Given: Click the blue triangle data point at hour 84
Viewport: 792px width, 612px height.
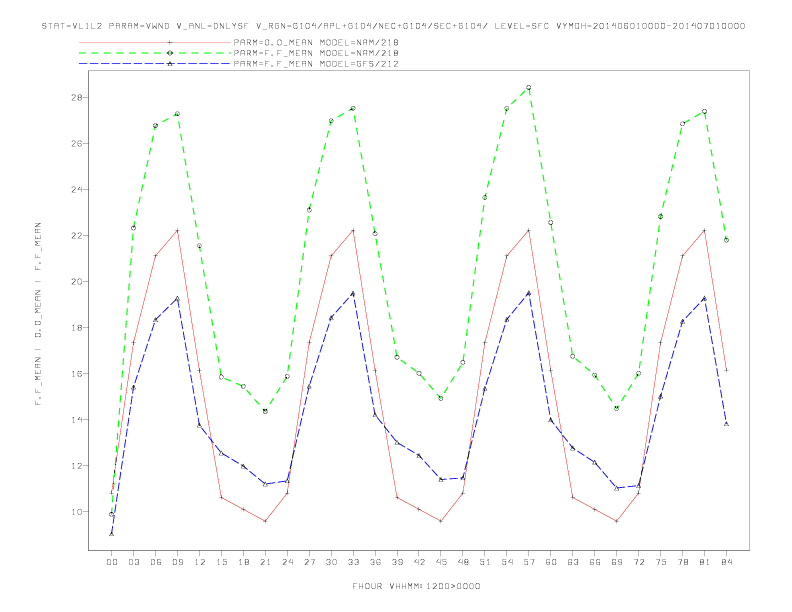Looking at the screenshot, I should click(726, 424).
